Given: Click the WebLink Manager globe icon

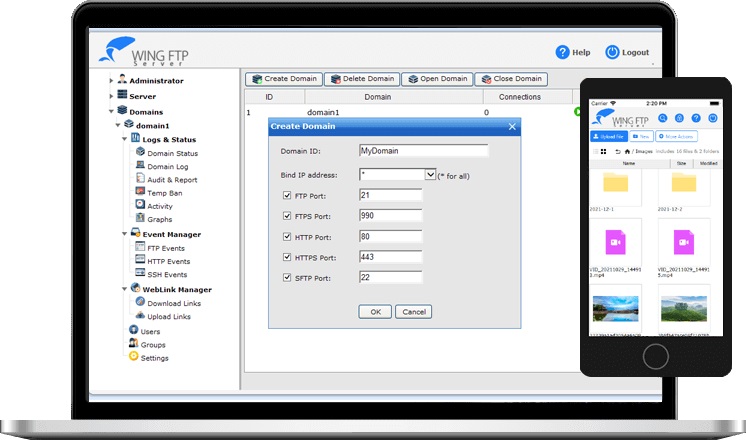Looking at the screenshot, I should (136, 287).
